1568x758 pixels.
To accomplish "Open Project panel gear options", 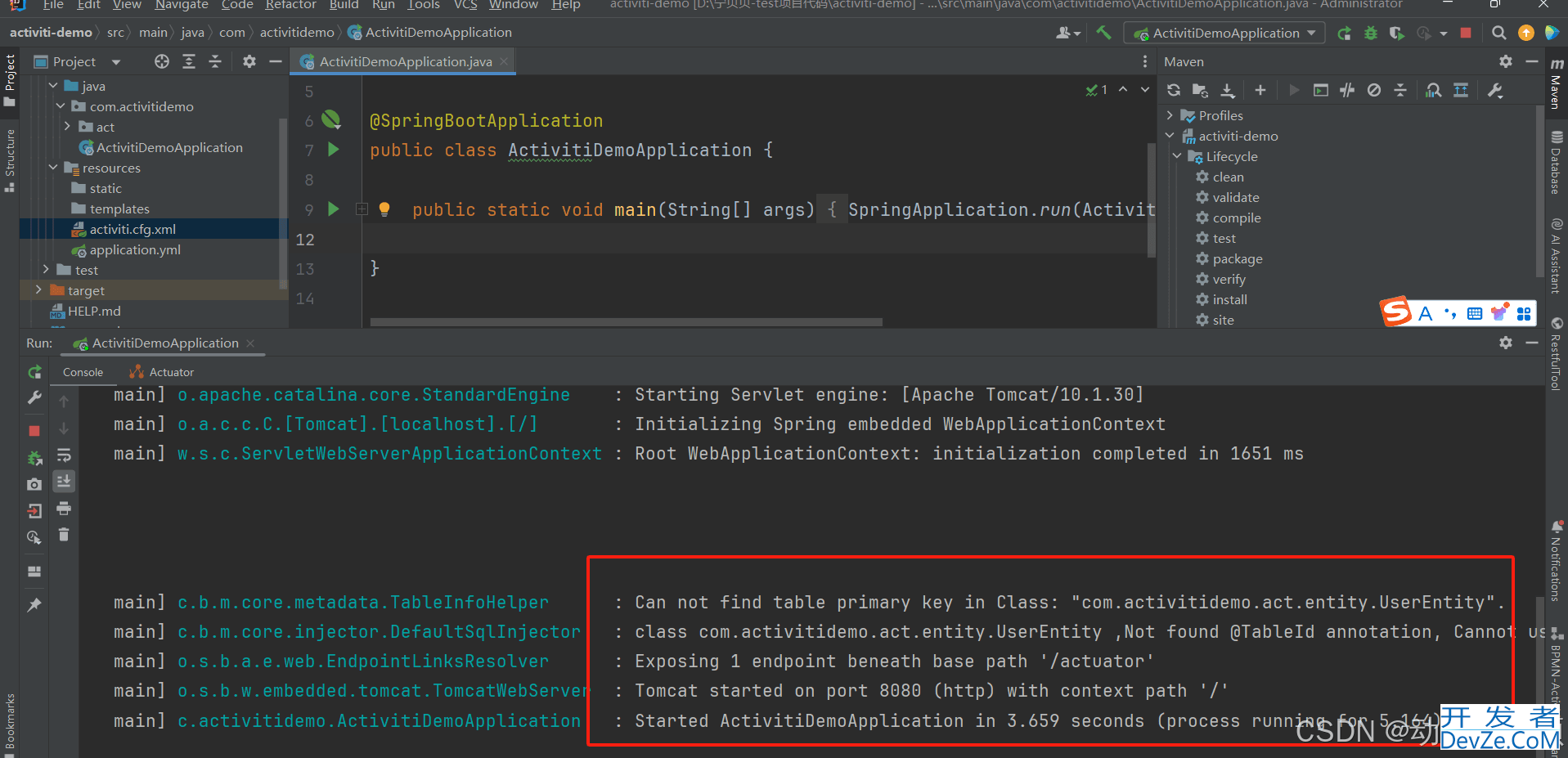I will click(x=249, y=61).
